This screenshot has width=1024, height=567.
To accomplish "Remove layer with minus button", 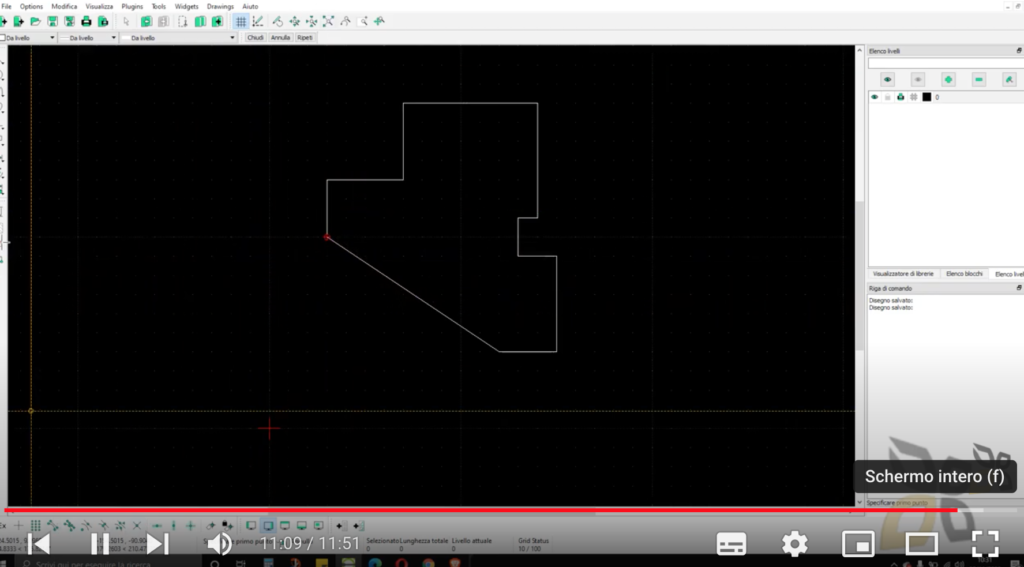I will coord(978,80).
